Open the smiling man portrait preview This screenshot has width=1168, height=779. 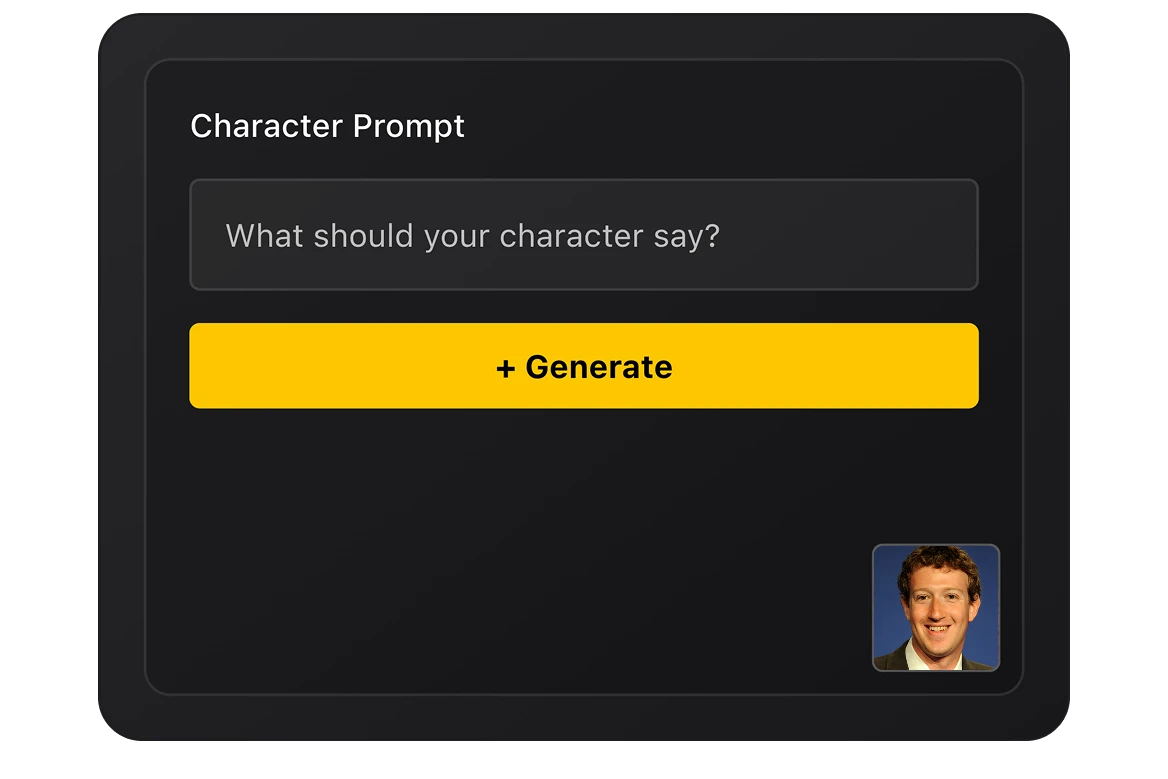click(936, 608)
